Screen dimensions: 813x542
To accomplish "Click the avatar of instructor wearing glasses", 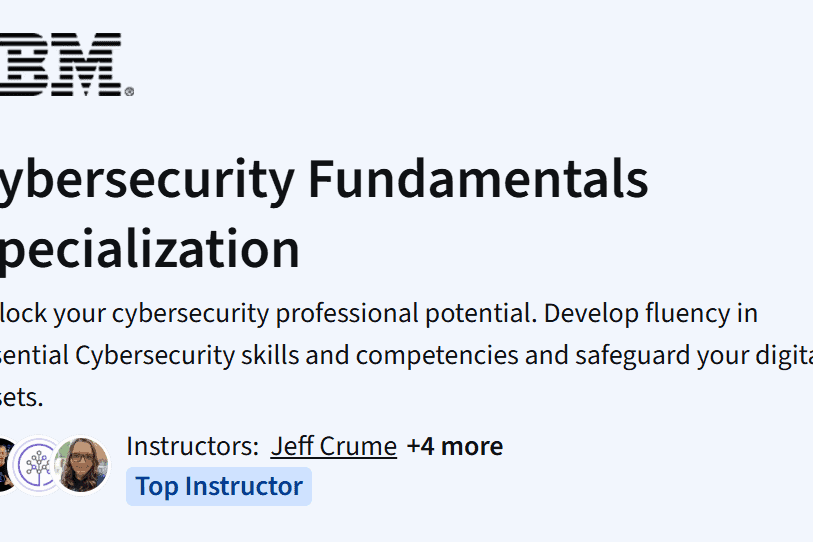I will (82, 464).
